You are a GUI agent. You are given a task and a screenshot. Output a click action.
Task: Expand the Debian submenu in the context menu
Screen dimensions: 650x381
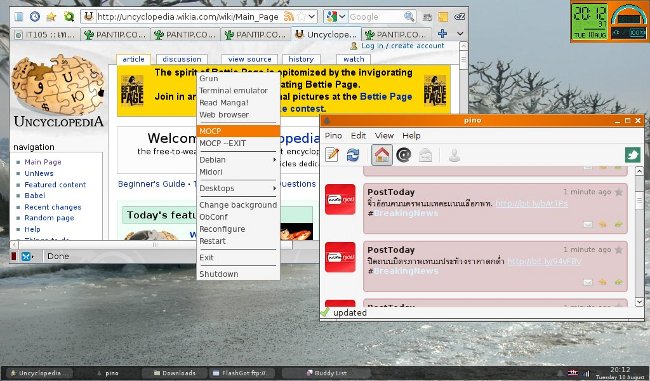[238, 160]
